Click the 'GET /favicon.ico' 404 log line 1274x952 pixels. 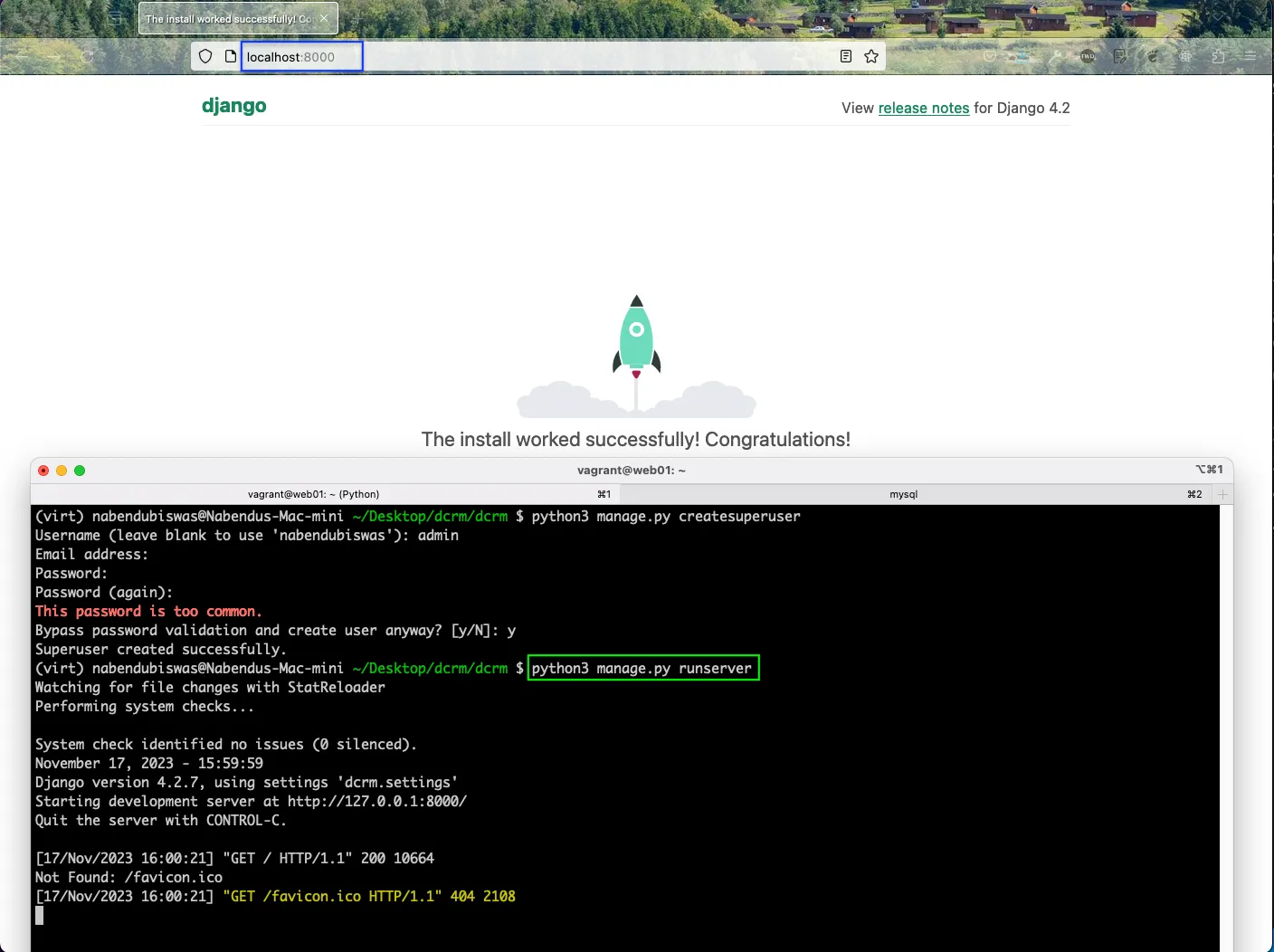275,897
